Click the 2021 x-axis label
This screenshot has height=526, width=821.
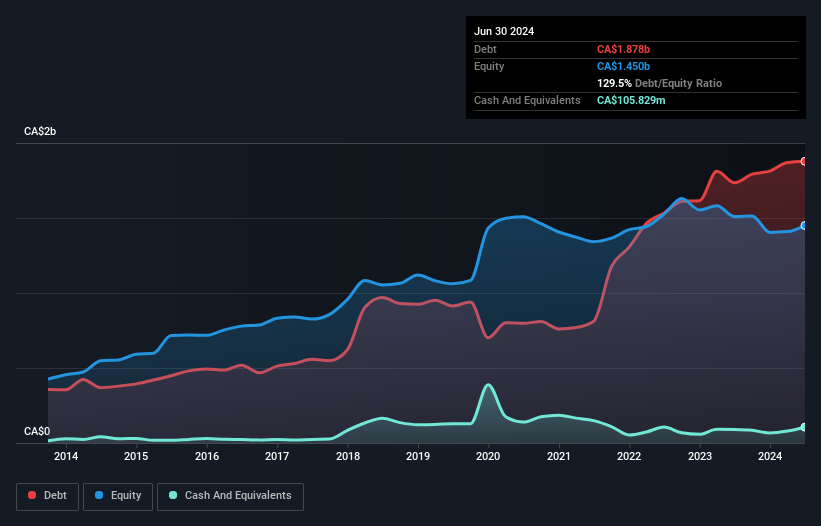pos(559,456)
